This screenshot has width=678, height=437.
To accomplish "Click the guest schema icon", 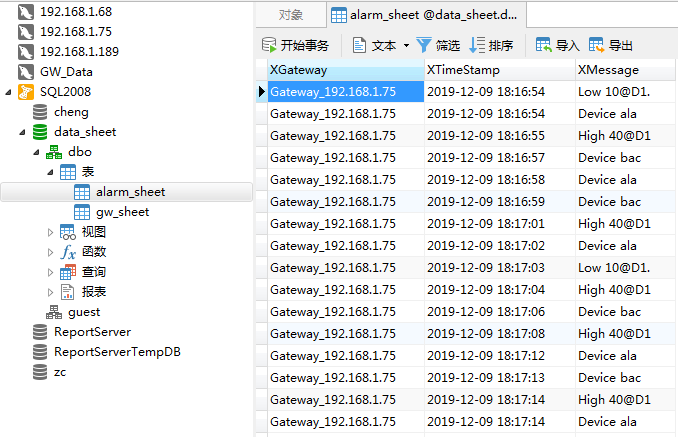I will click(x=54, y=312).
